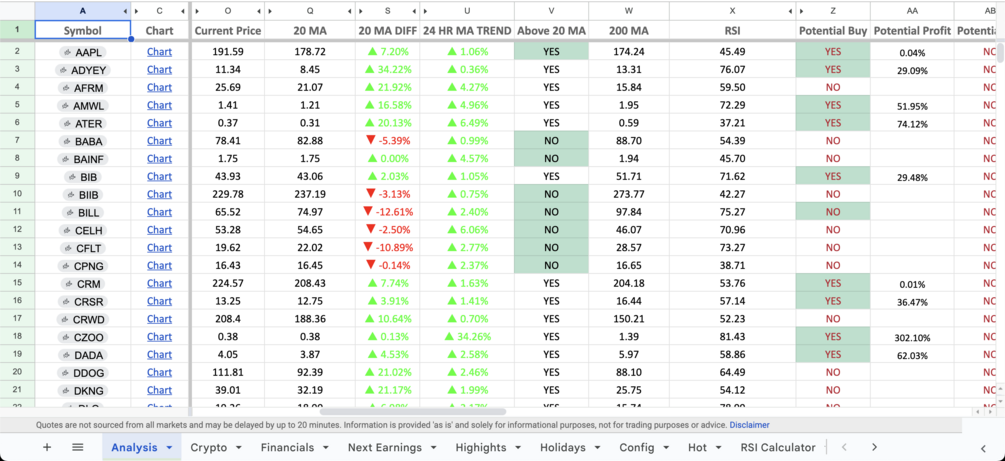This screenshot has width=1005, height=461.
Task: Select ATER potential profit 74.12%
Action: (x=912, y=124)
